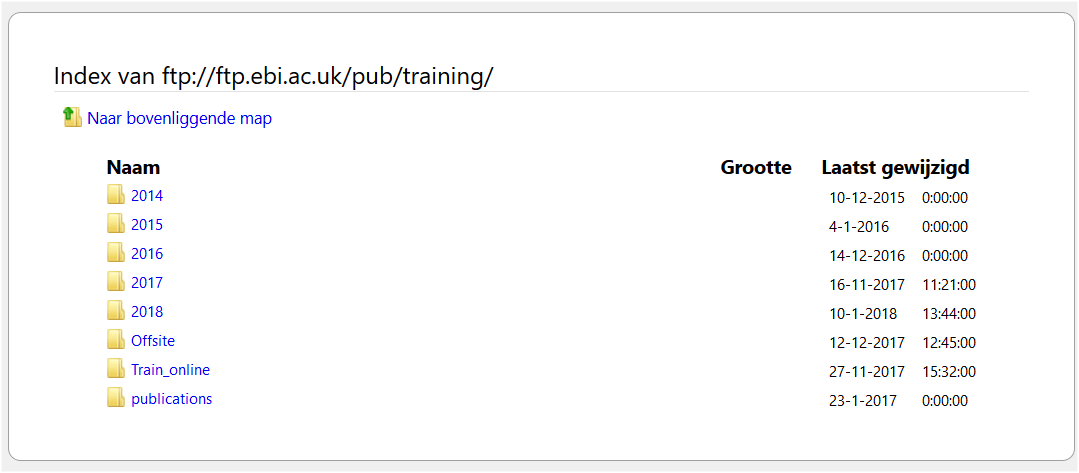
Task: Click the Naam column header
Action: tap(133, 167)
